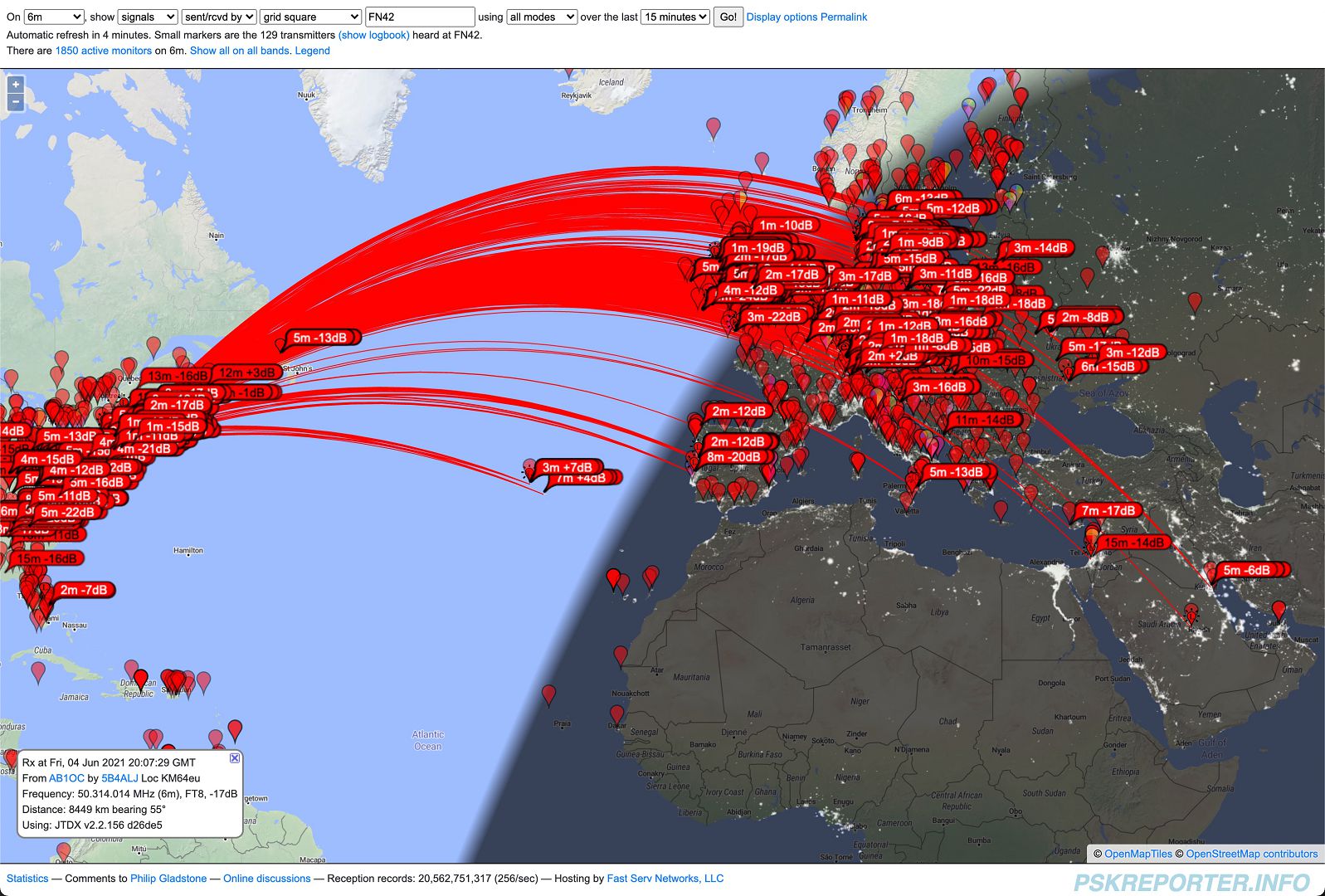1325x896 pixels.
Task: Click the 1m -19dB marker over Ireland
Action: [757, 248]
